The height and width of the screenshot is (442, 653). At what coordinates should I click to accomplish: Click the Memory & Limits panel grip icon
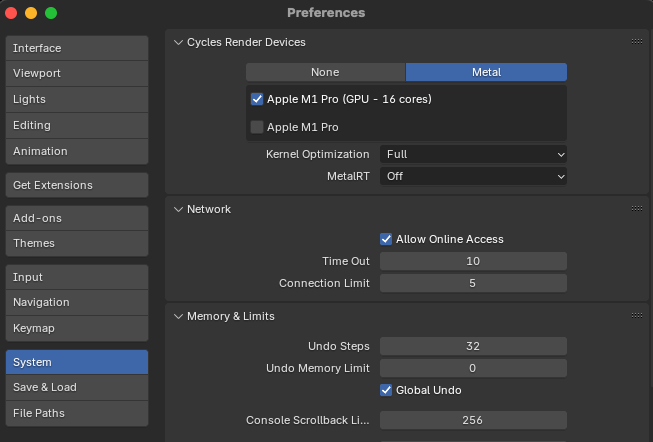click(637, 316)
